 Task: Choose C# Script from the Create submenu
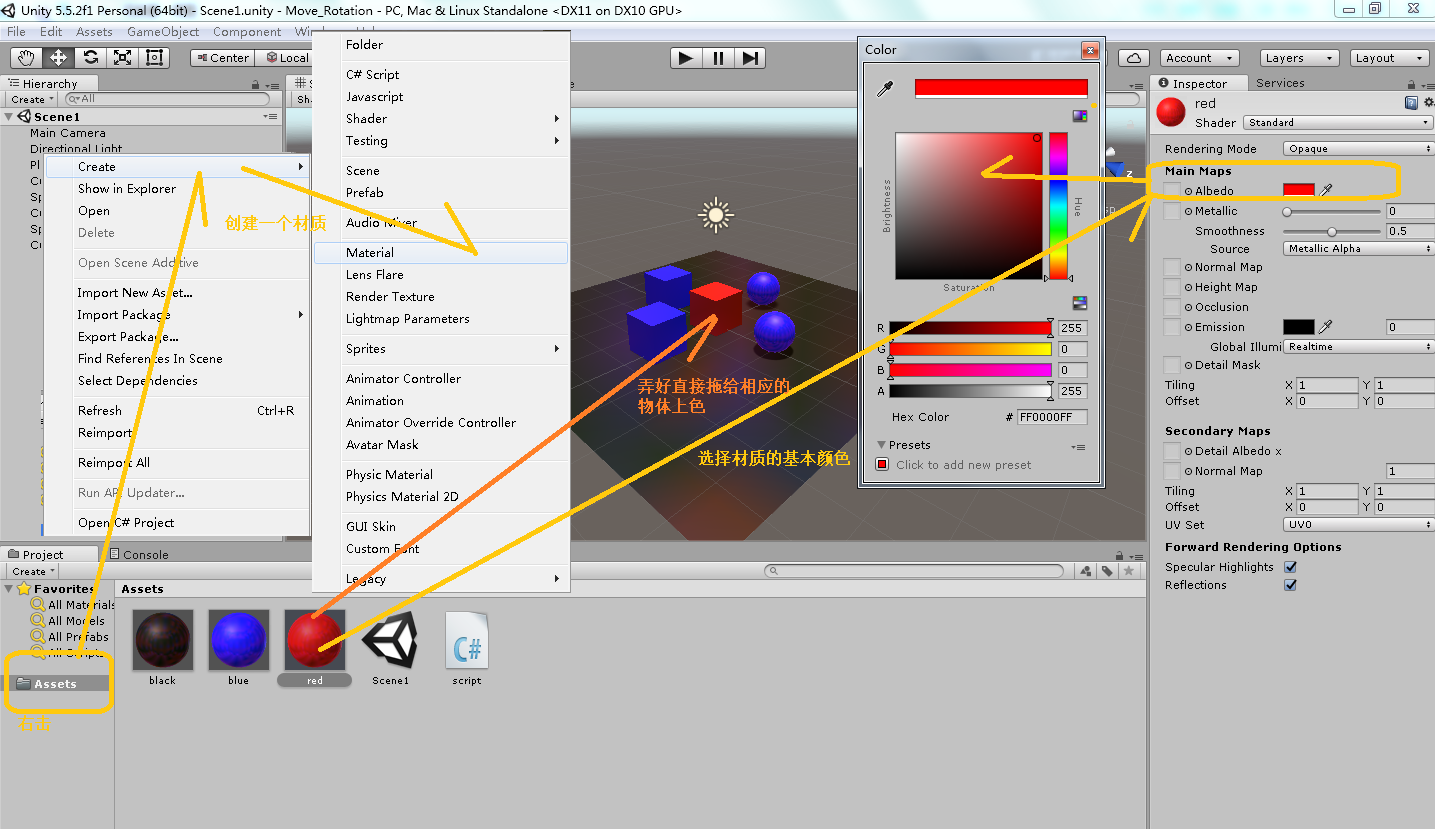[441, 75]
